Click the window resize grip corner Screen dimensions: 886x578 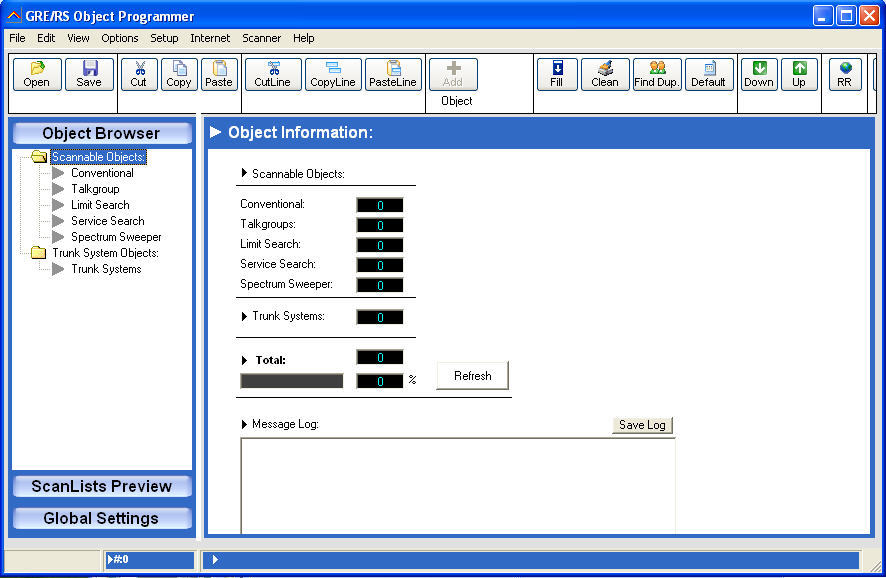click(876, 566)
